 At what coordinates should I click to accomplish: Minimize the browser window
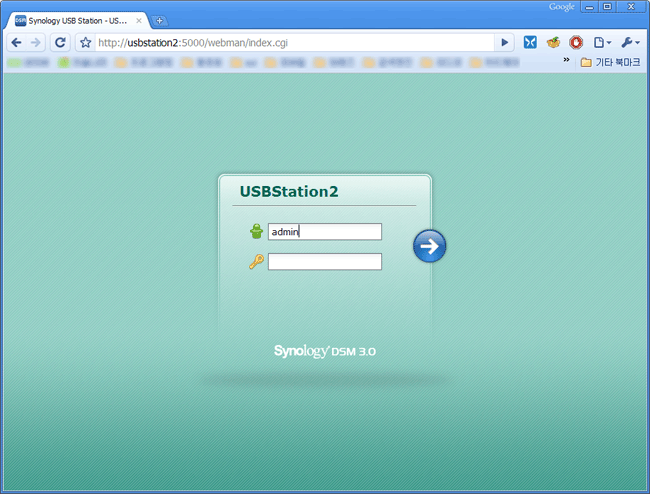[589, 7]
